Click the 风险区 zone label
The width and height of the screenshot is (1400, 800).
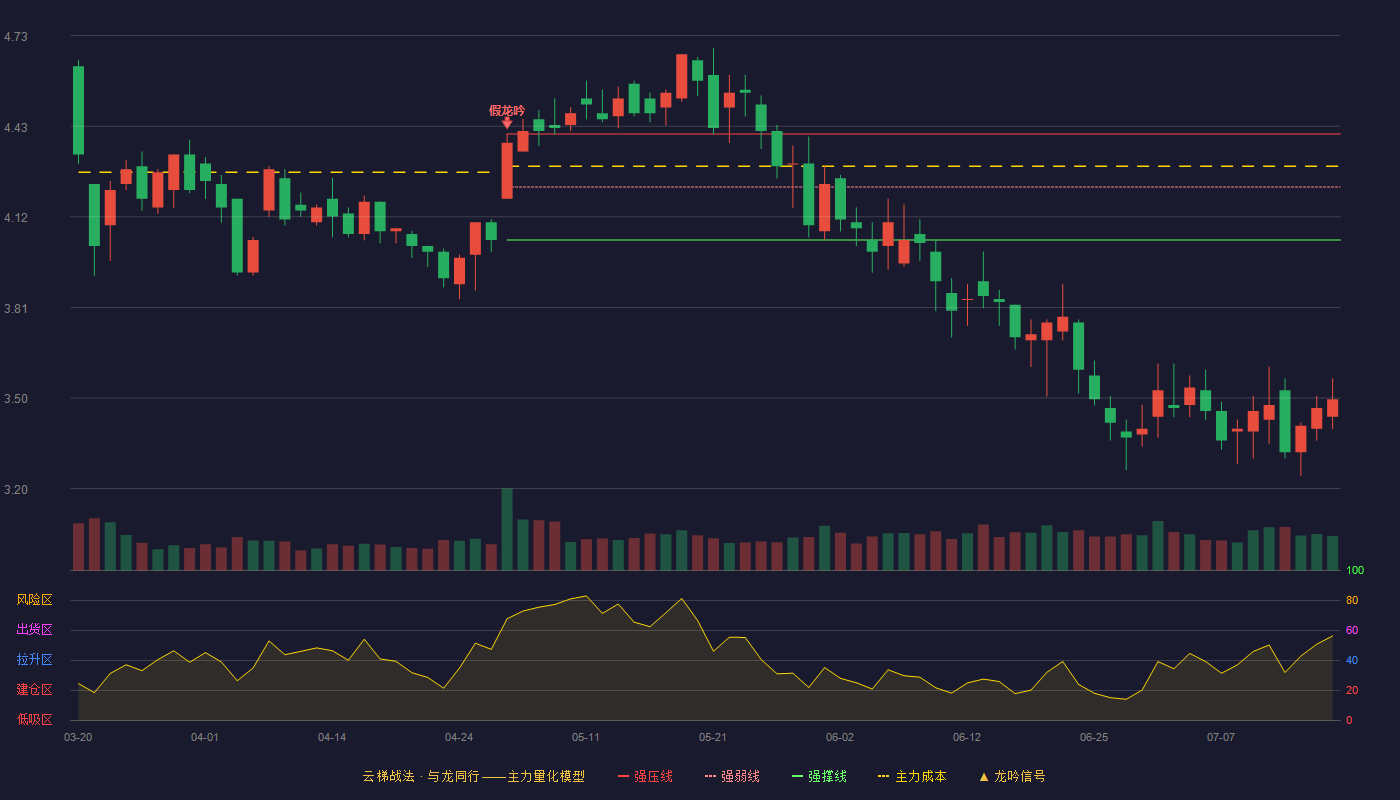[34, 600]
